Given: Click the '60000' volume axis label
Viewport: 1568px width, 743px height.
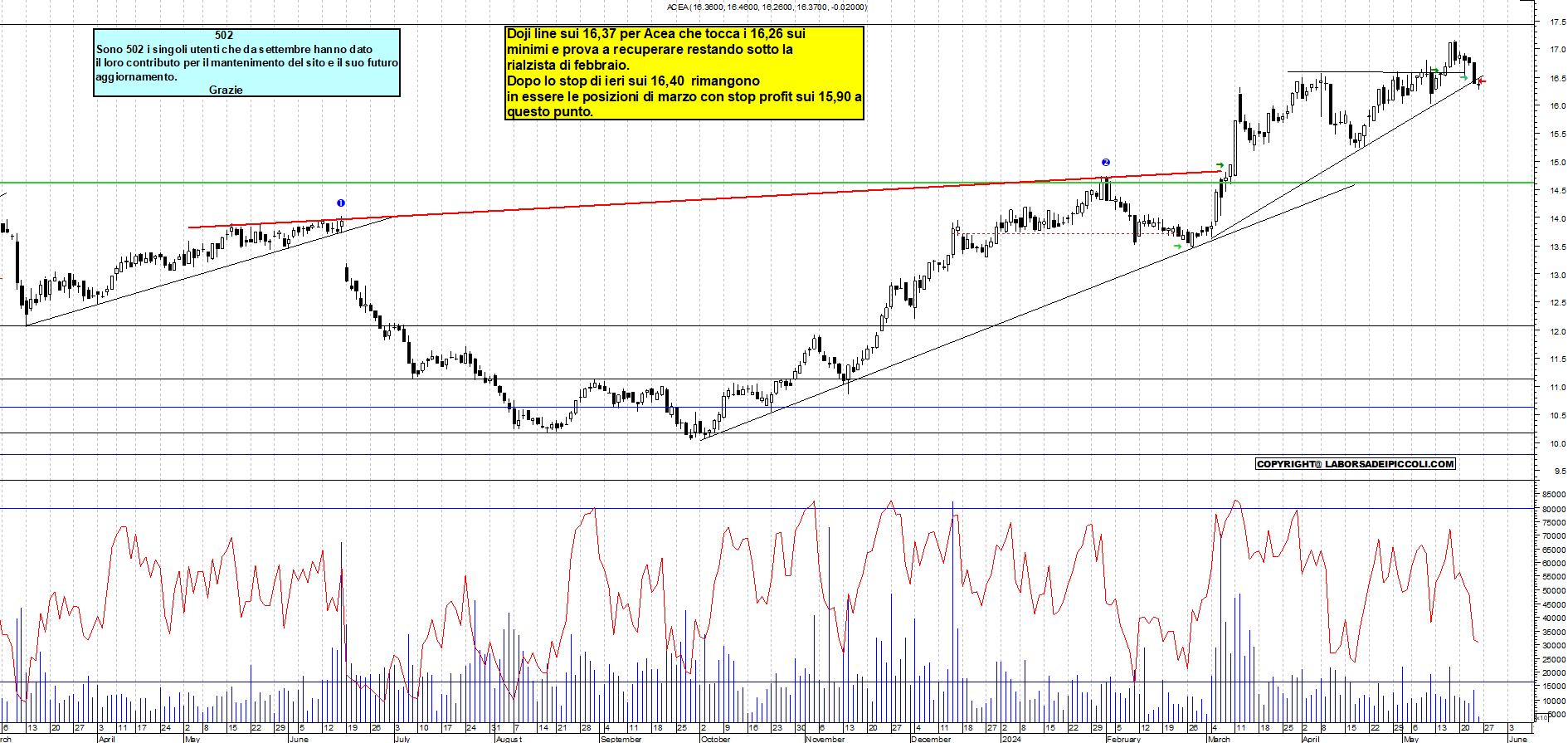Looking at the screenshot, I should [x=1554, y=563].
